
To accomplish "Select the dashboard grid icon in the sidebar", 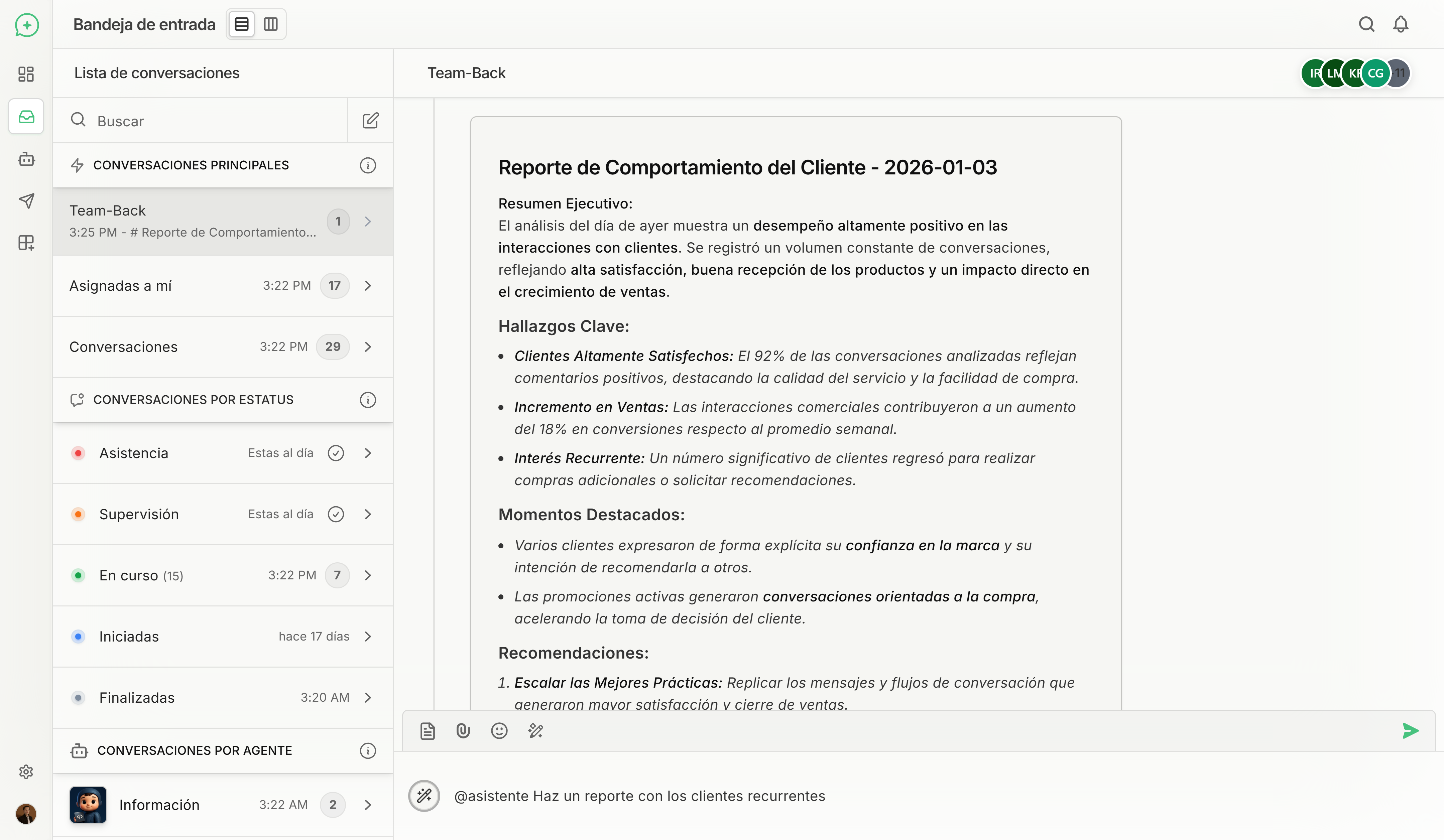I will click(x=26, y=74).
